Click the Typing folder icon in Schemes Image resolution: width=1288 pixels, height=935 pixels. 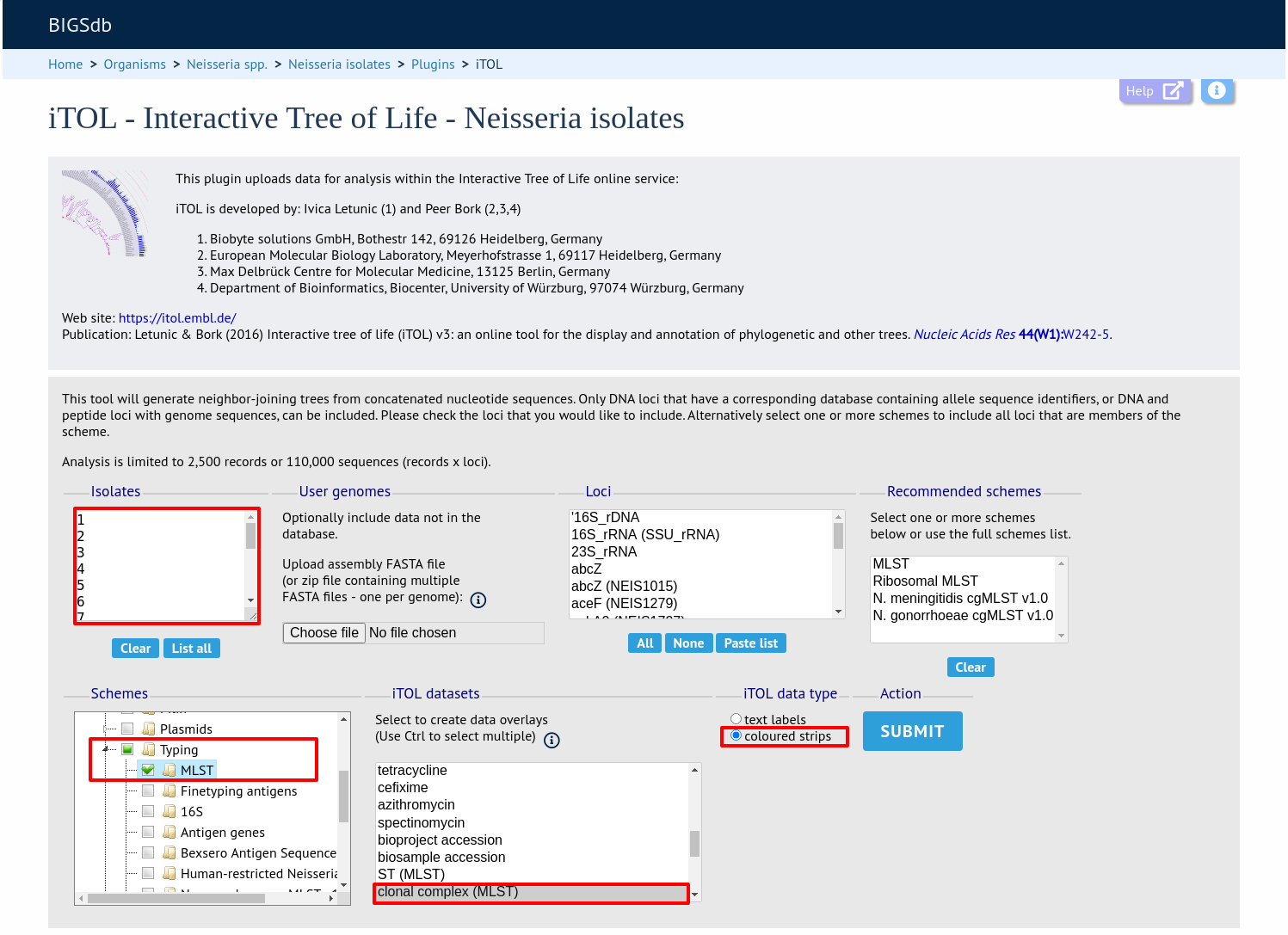click(x=149, y=749)
